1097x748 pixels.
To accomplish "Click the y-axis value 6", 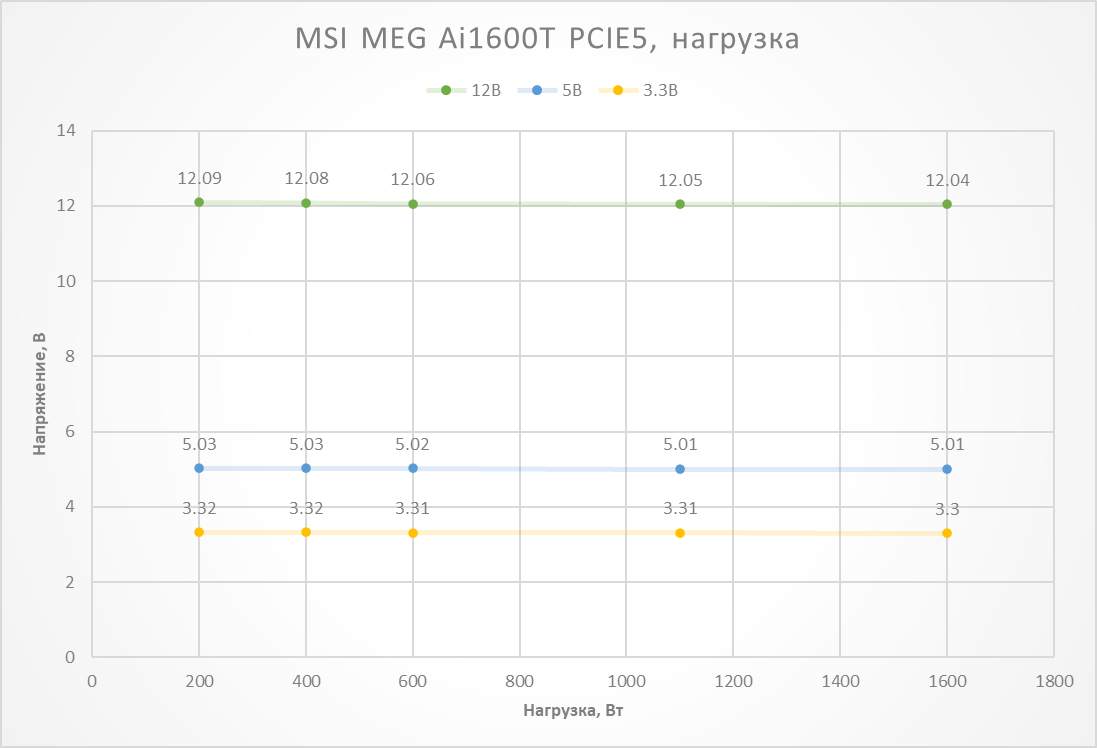I will tap(70, 432).
